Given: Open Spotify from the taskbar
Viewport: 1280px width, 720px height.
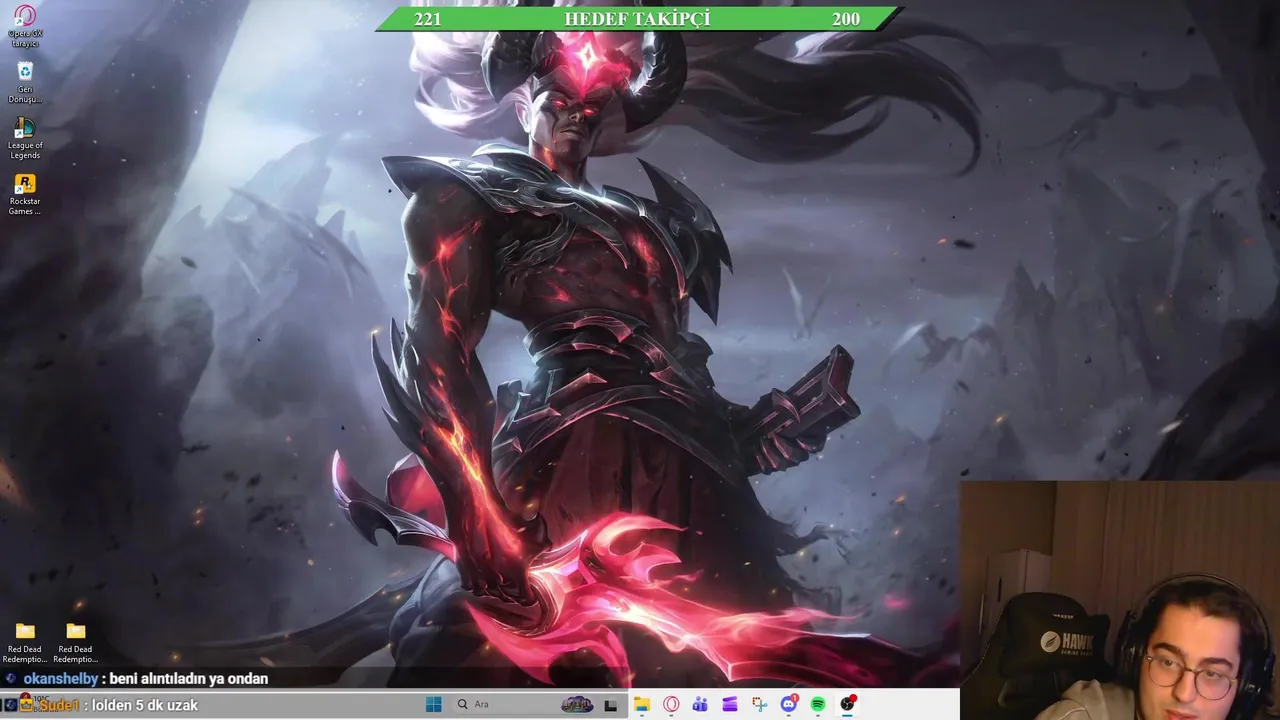Looking at the screenshot, I should [x=818, y=705].
